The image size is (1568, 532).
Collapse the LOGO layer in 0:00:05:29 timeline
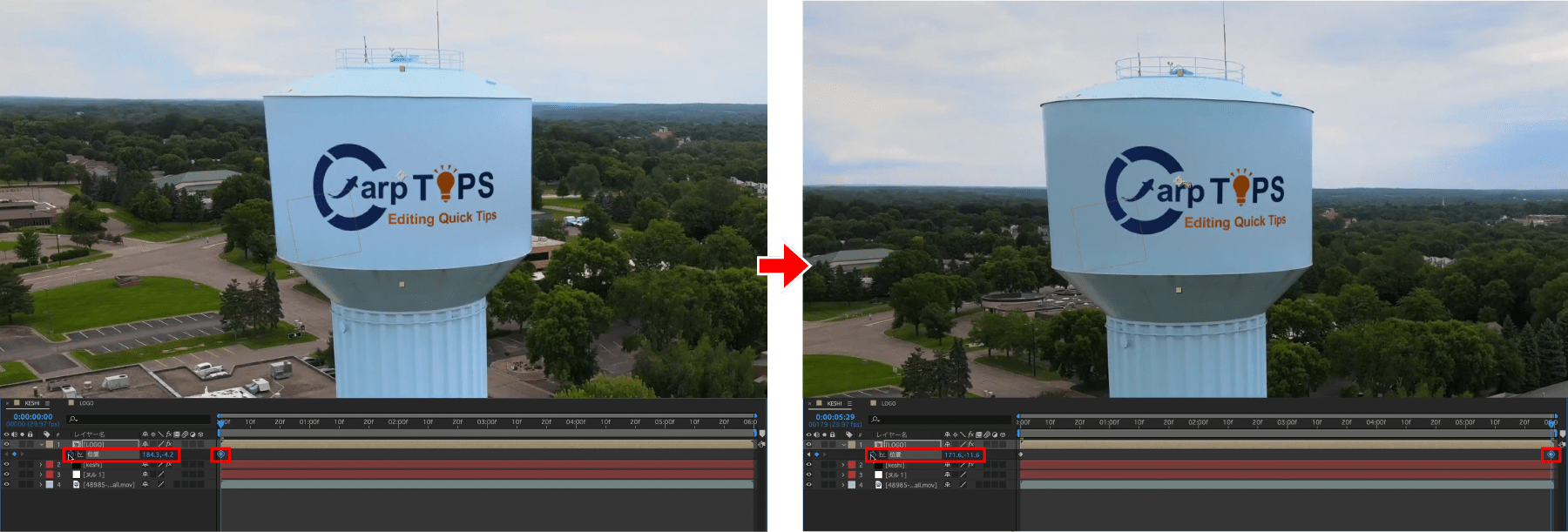tap(844, 444)
